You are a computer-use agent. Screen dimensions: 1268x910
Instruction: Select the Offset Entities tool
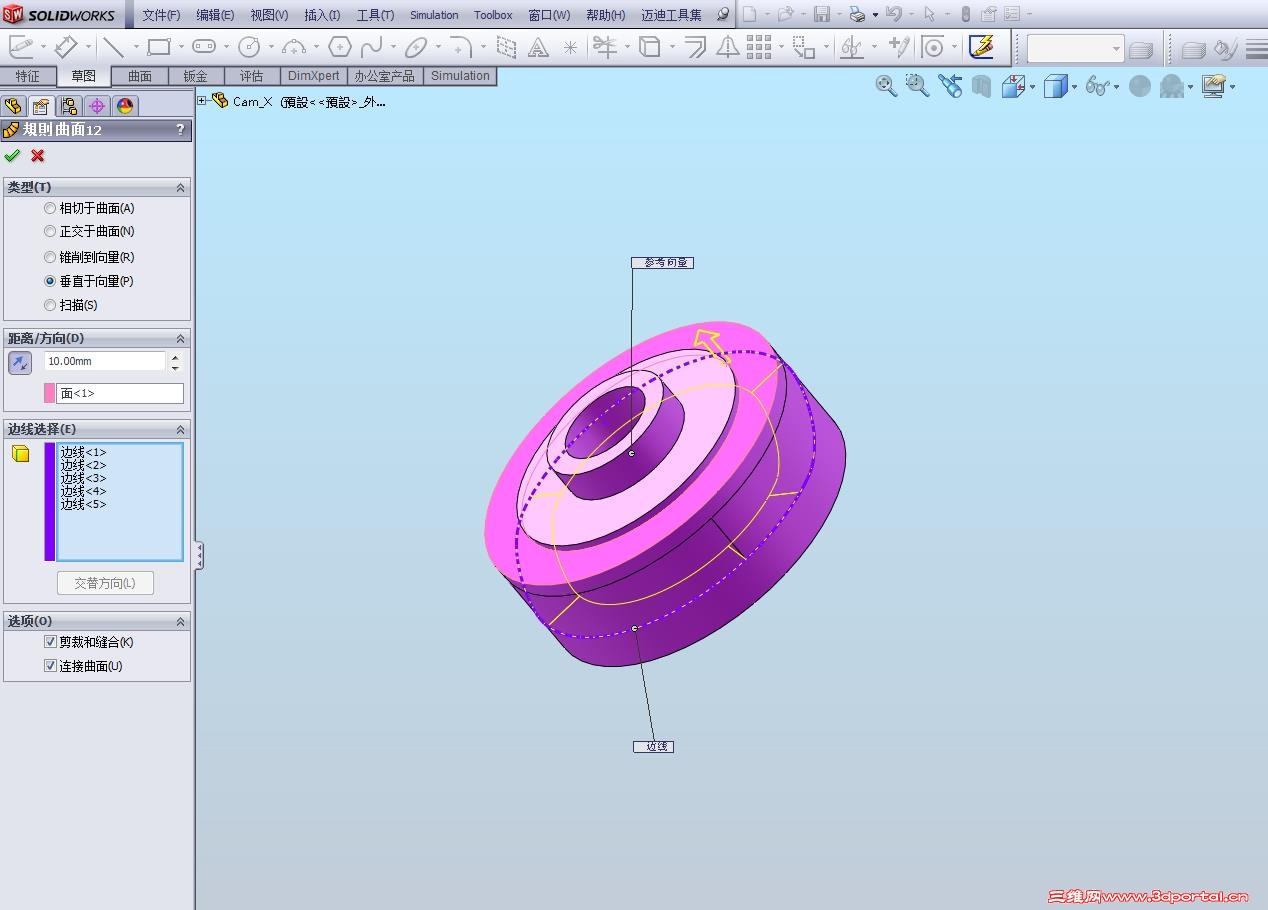click(696, 46)
